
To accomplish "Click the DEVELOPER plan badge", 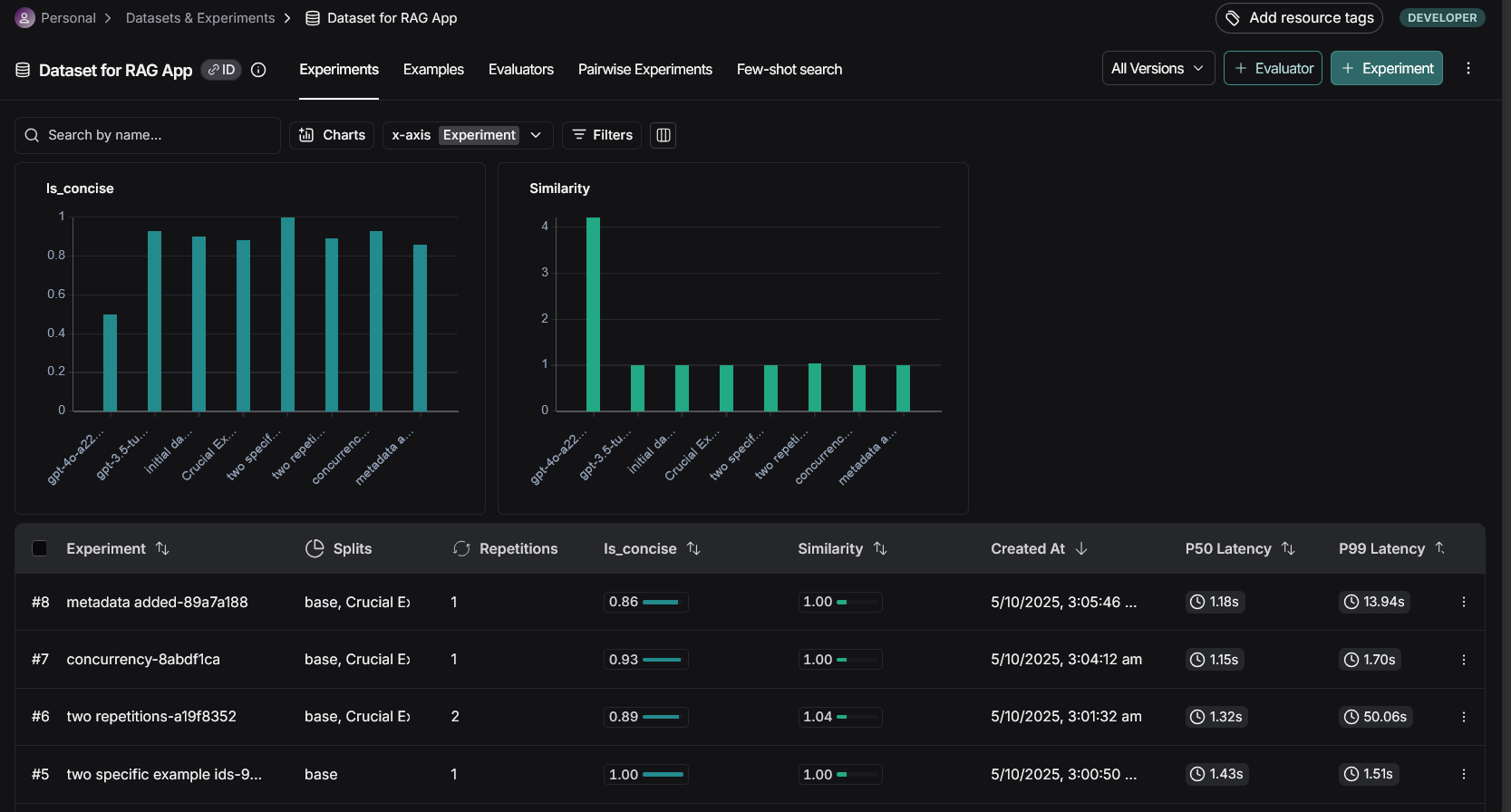I will point(1441,18).
